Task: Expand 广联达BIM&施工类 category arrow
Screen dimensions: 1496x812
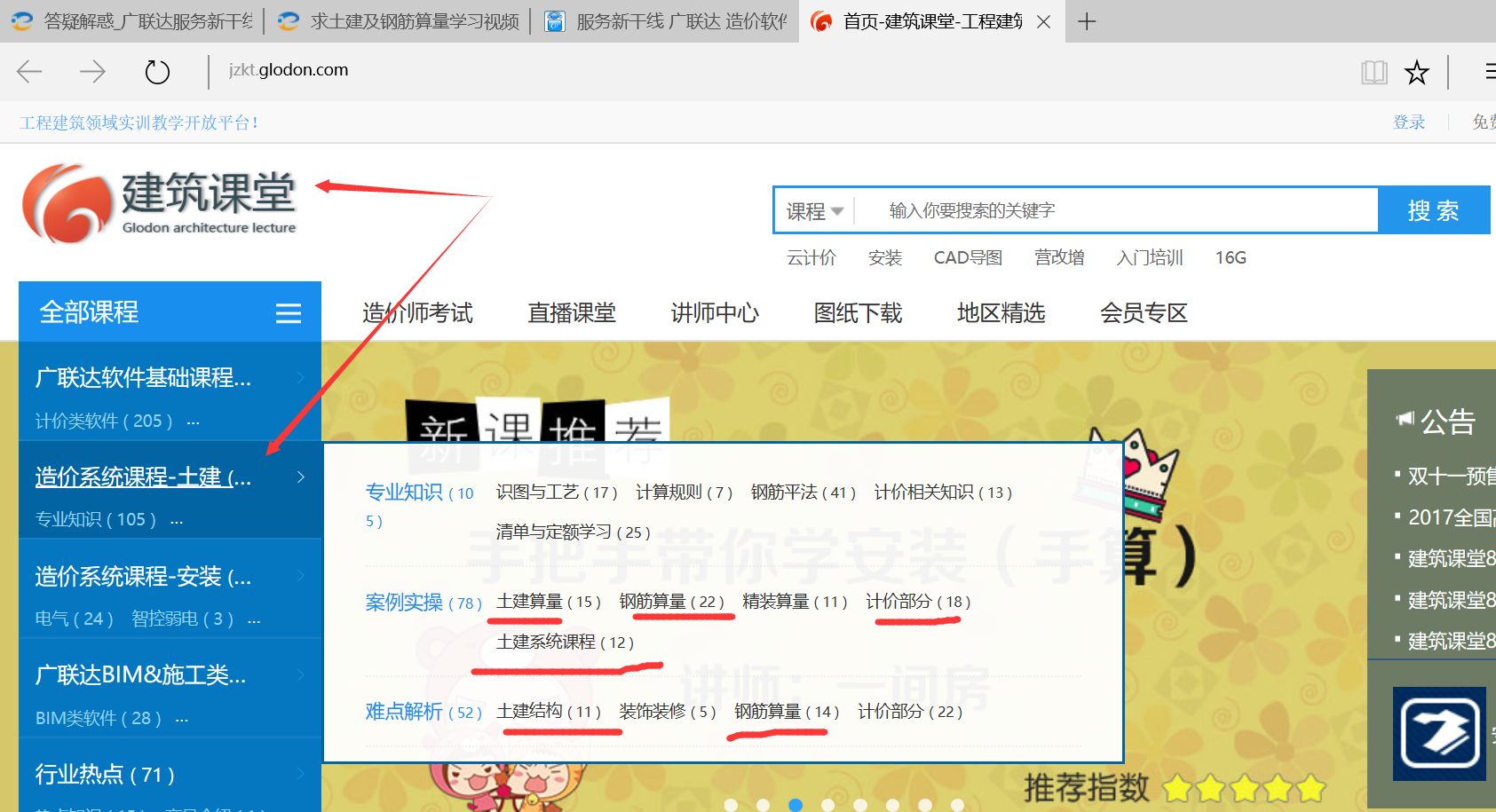Action: coord(301,675)
